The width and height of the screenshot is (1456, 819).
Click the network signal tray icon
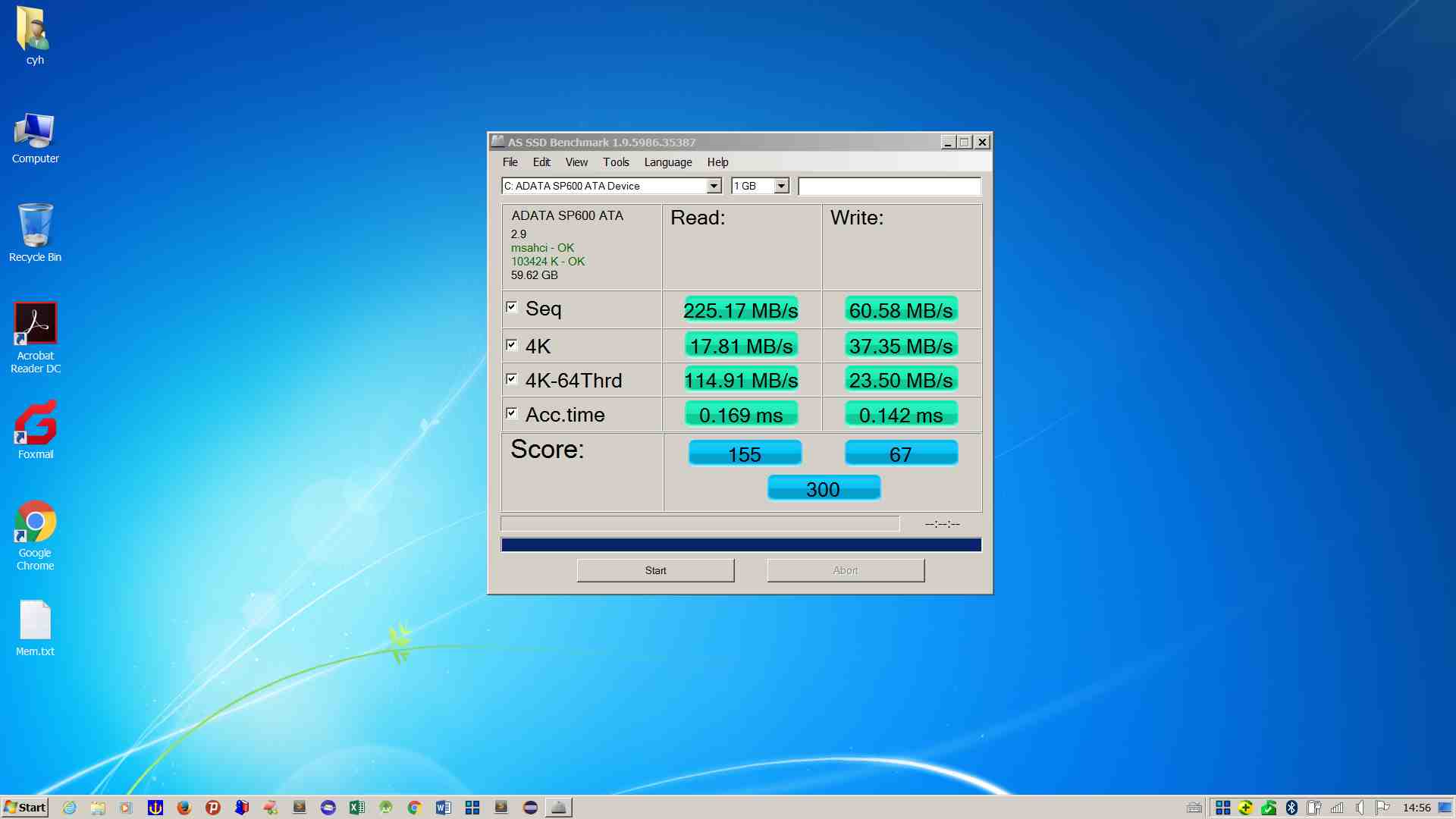(x=1337, y=808)
